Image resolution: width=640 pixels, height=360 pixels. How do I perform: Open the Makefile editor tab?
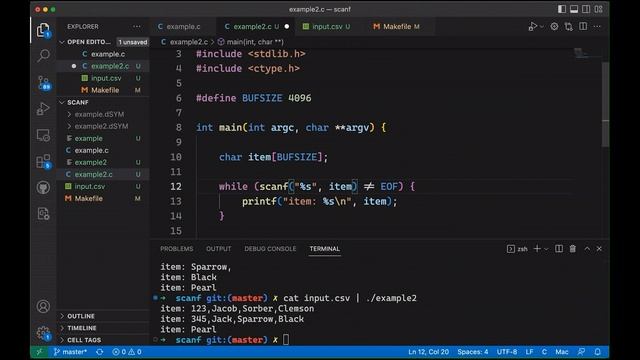point(396,27)
